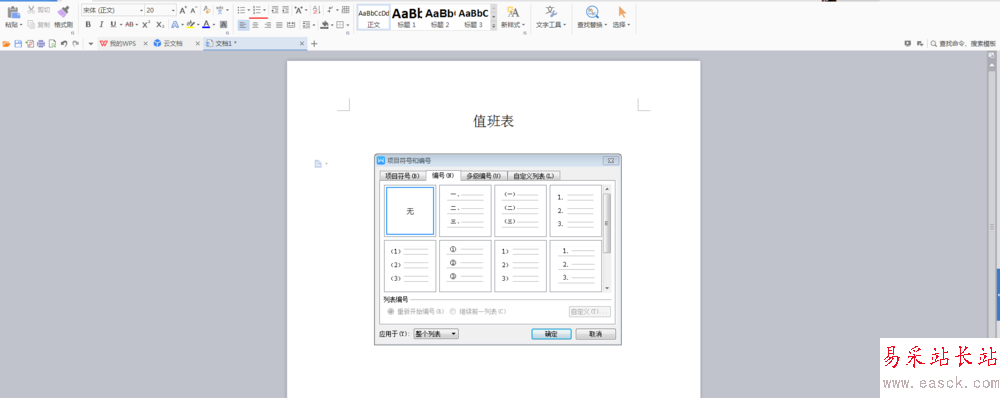Image resolution: width=1000 pixels, height=398 pixels.
Task: Switch to the 项目符号 tab
Action: [x=402, y=175]
